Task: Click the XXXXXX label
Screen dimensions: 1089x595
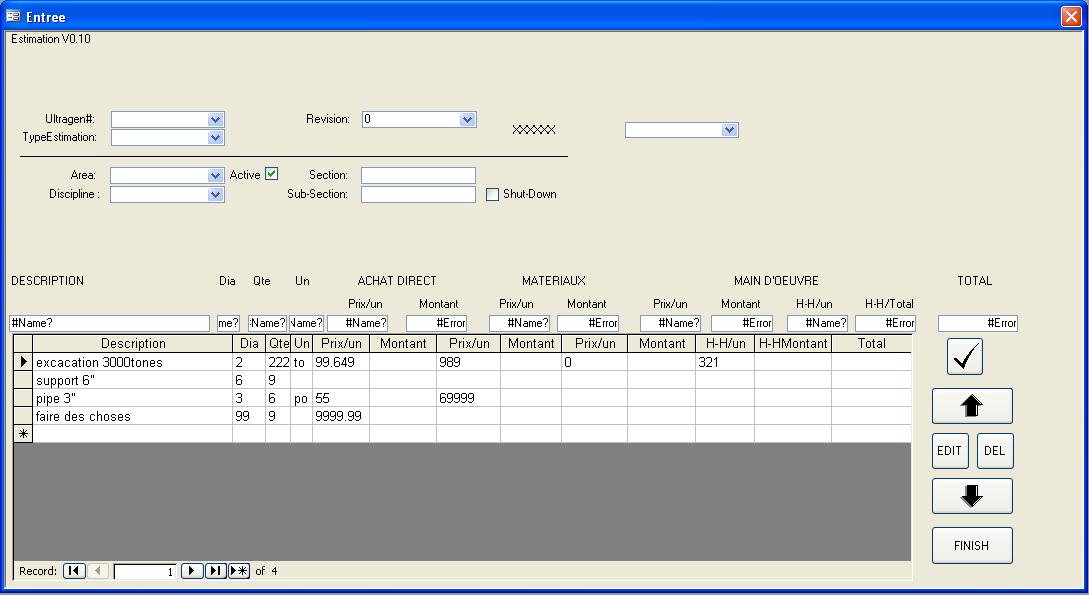Action: coord(533,130)
